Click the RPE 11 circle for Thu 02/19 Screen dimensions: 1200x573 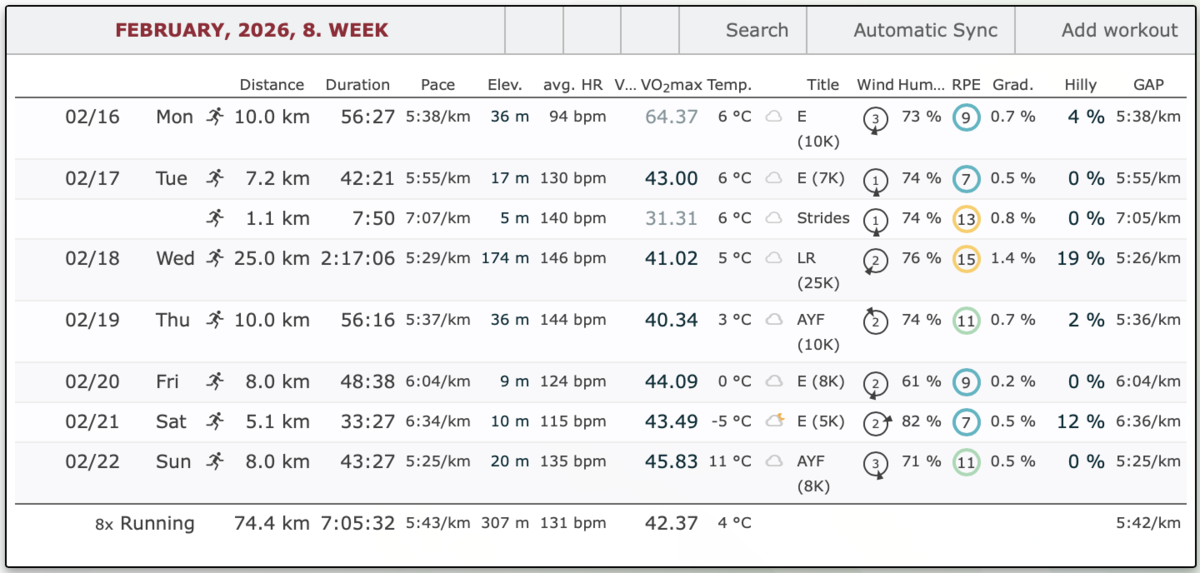point(967,321)
